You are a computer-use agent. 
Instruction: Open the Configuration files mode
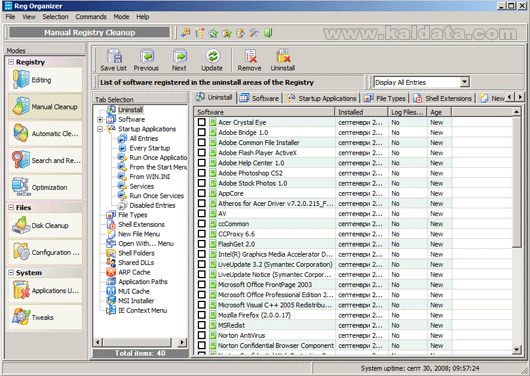45,252
